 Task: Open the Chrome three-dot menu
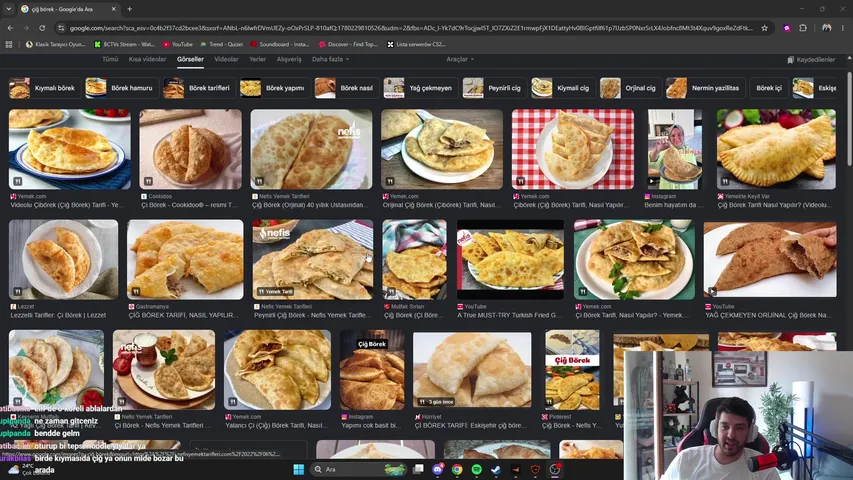[x=843, y=28]
